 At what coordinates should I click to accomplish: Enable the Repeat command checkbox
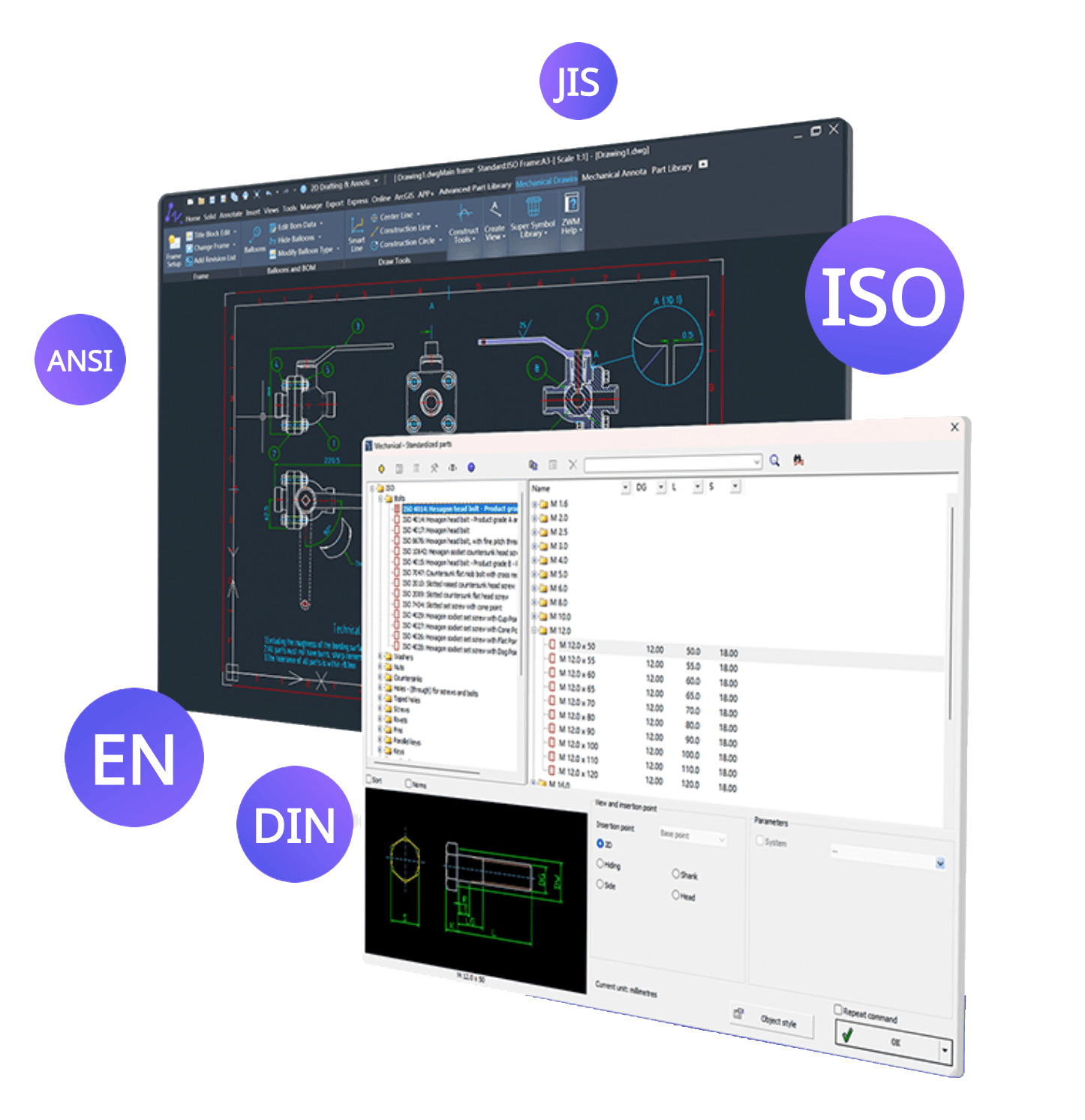click(838, 1010)
